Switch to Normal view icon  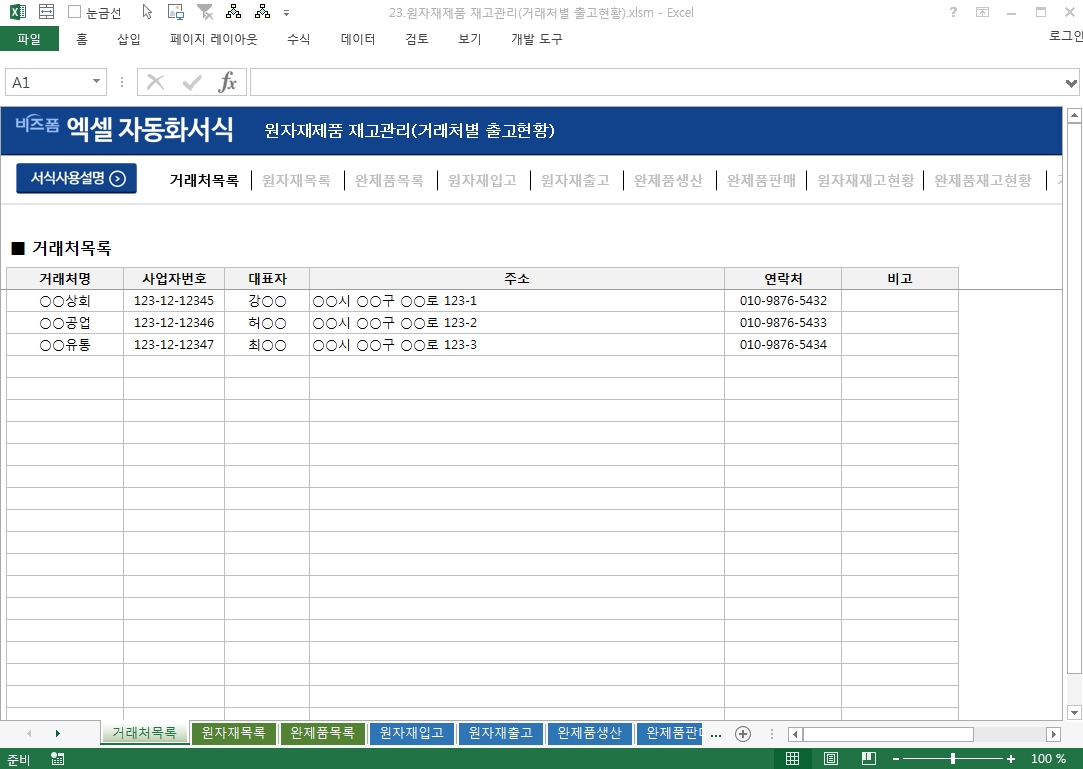click(793, 759)
